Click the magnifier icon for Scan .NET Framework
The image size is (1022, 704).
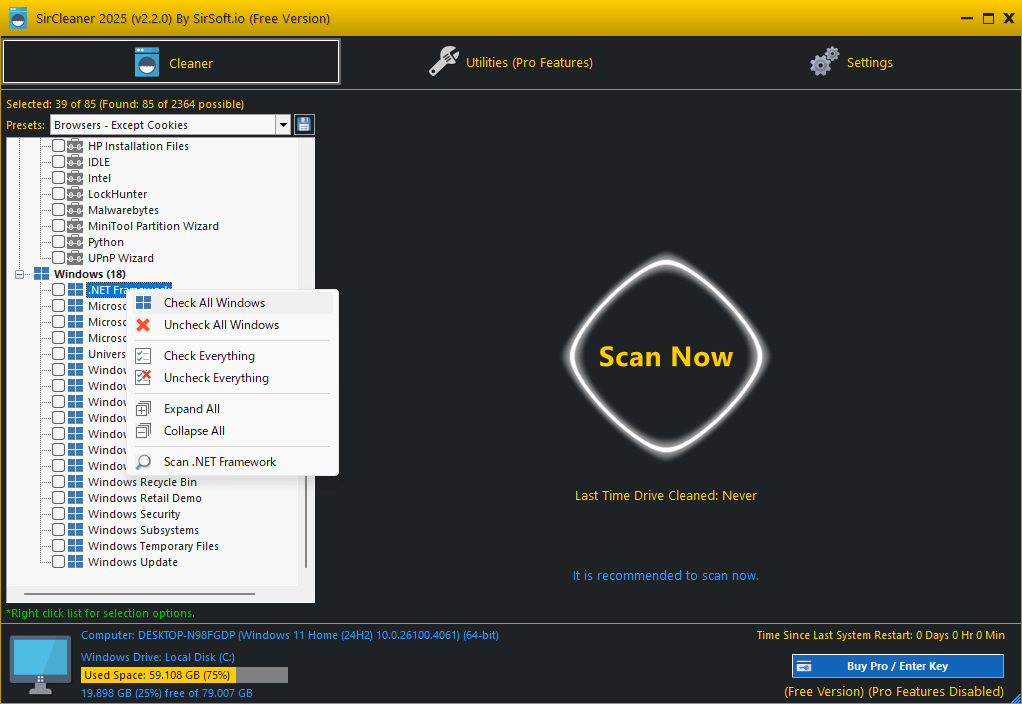pyautogui.click(x=143, y=462)
